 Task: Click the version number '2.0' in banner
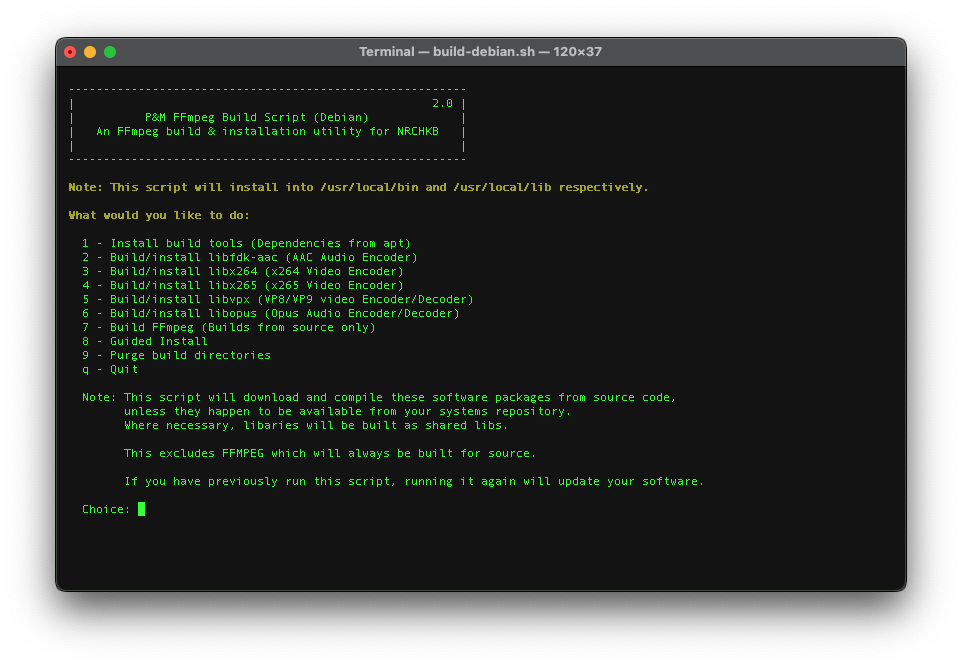[x=442, y=104]
